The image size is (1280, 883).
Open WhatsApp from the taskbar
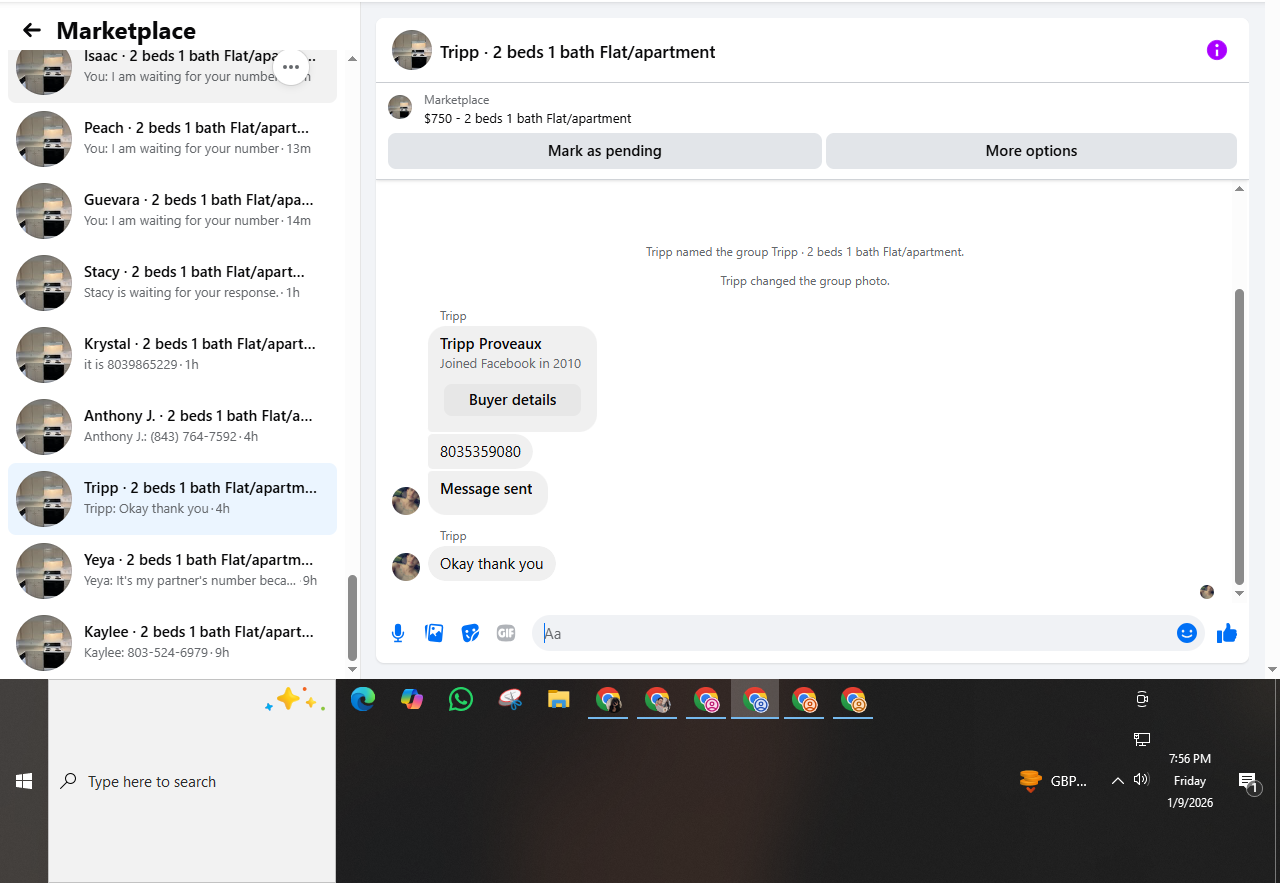tap(461, 700)
